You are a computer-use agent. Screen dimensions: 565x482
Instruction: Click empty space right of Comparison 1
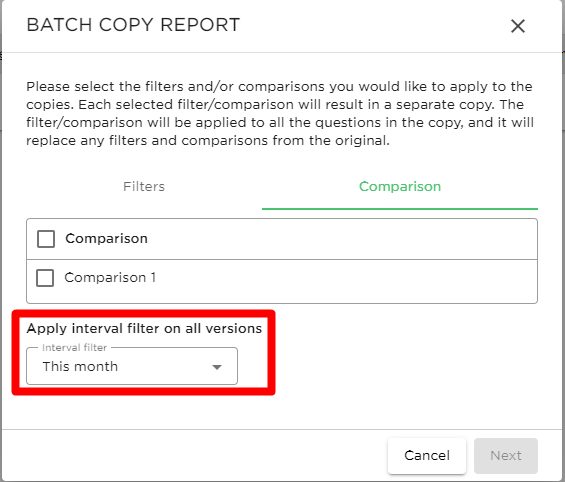click(346, 278)
